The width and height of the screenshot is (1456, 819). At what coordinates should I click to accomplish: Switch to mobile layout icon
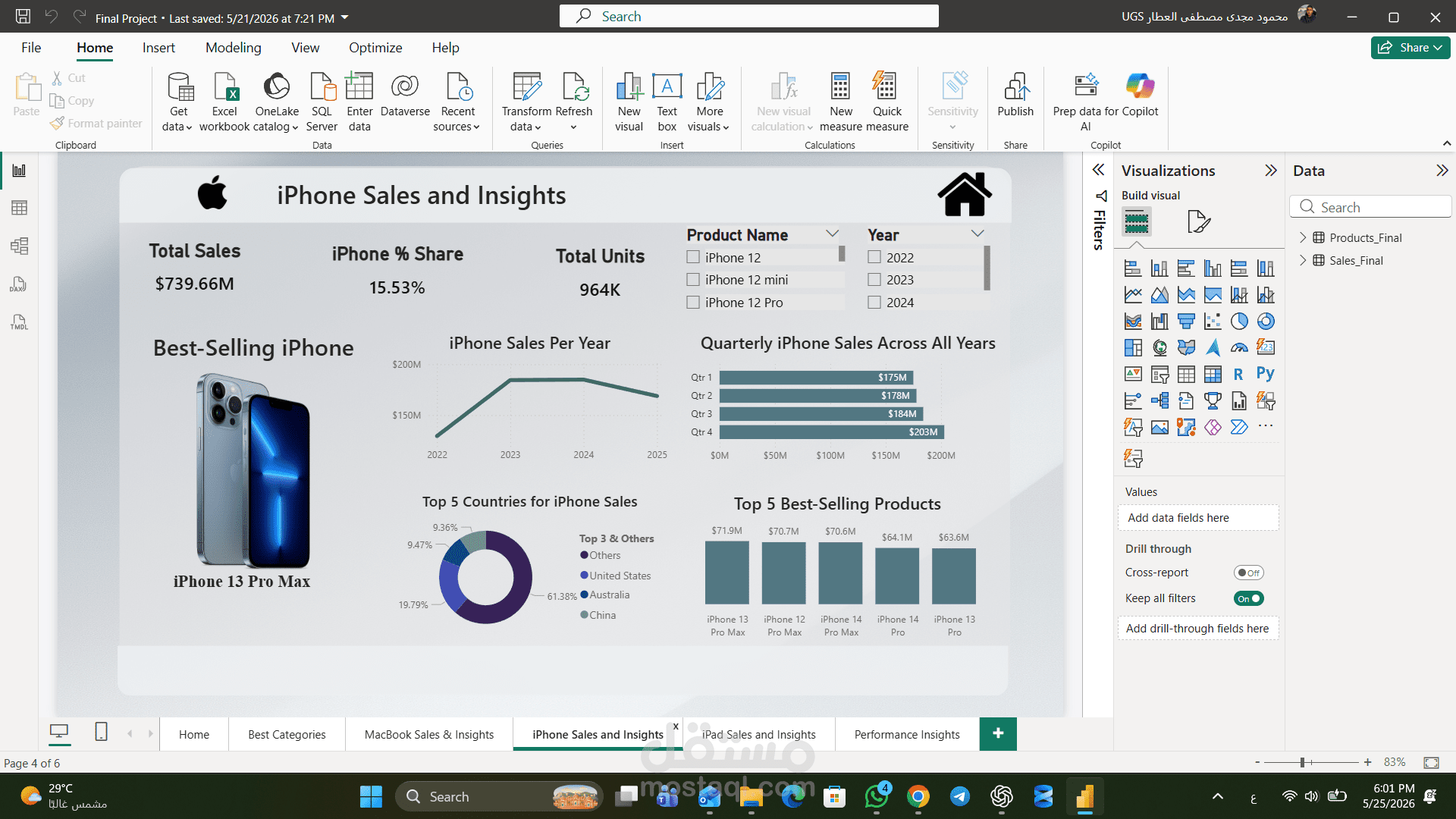click(101, 732)
